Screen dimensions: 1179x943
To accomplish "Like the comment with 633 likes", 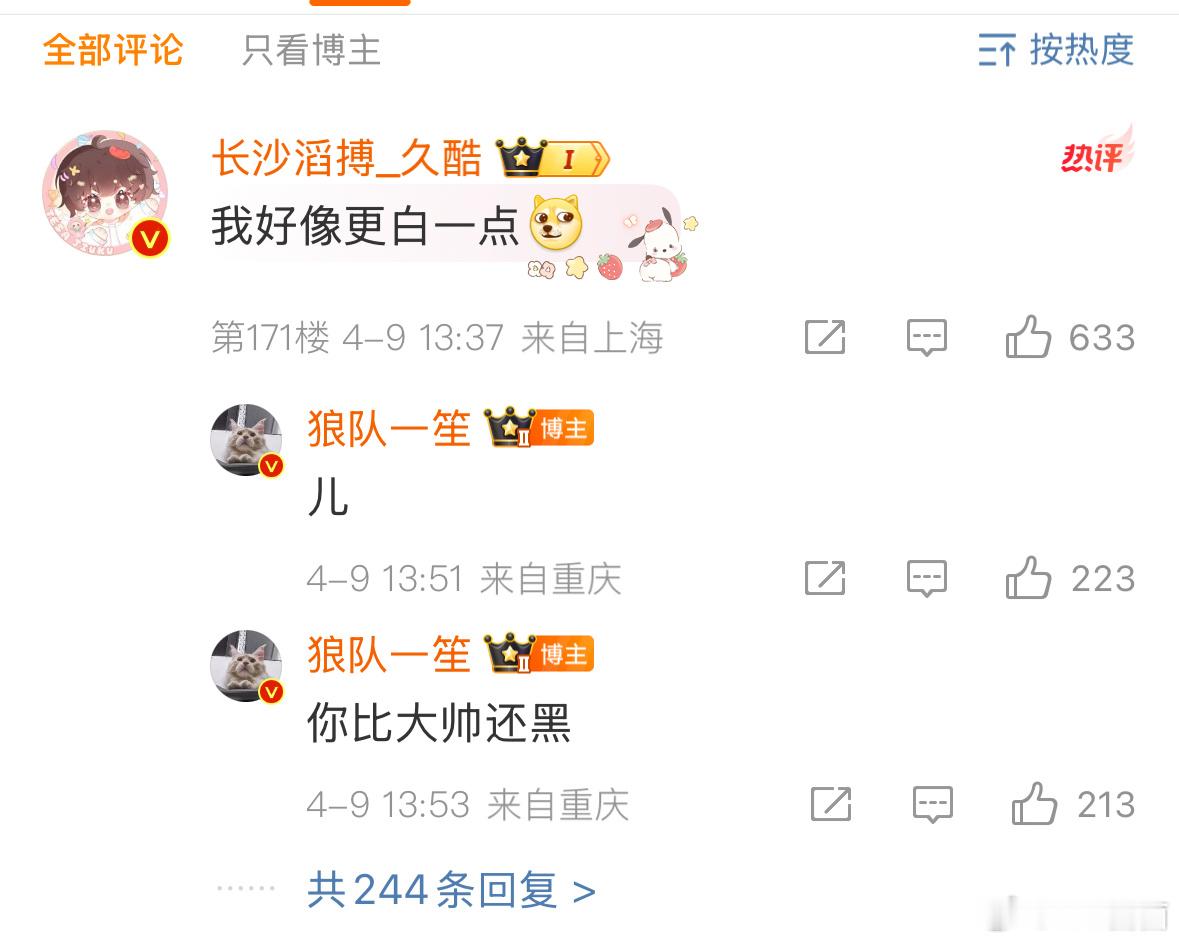I will click(x=1028, y=336).
